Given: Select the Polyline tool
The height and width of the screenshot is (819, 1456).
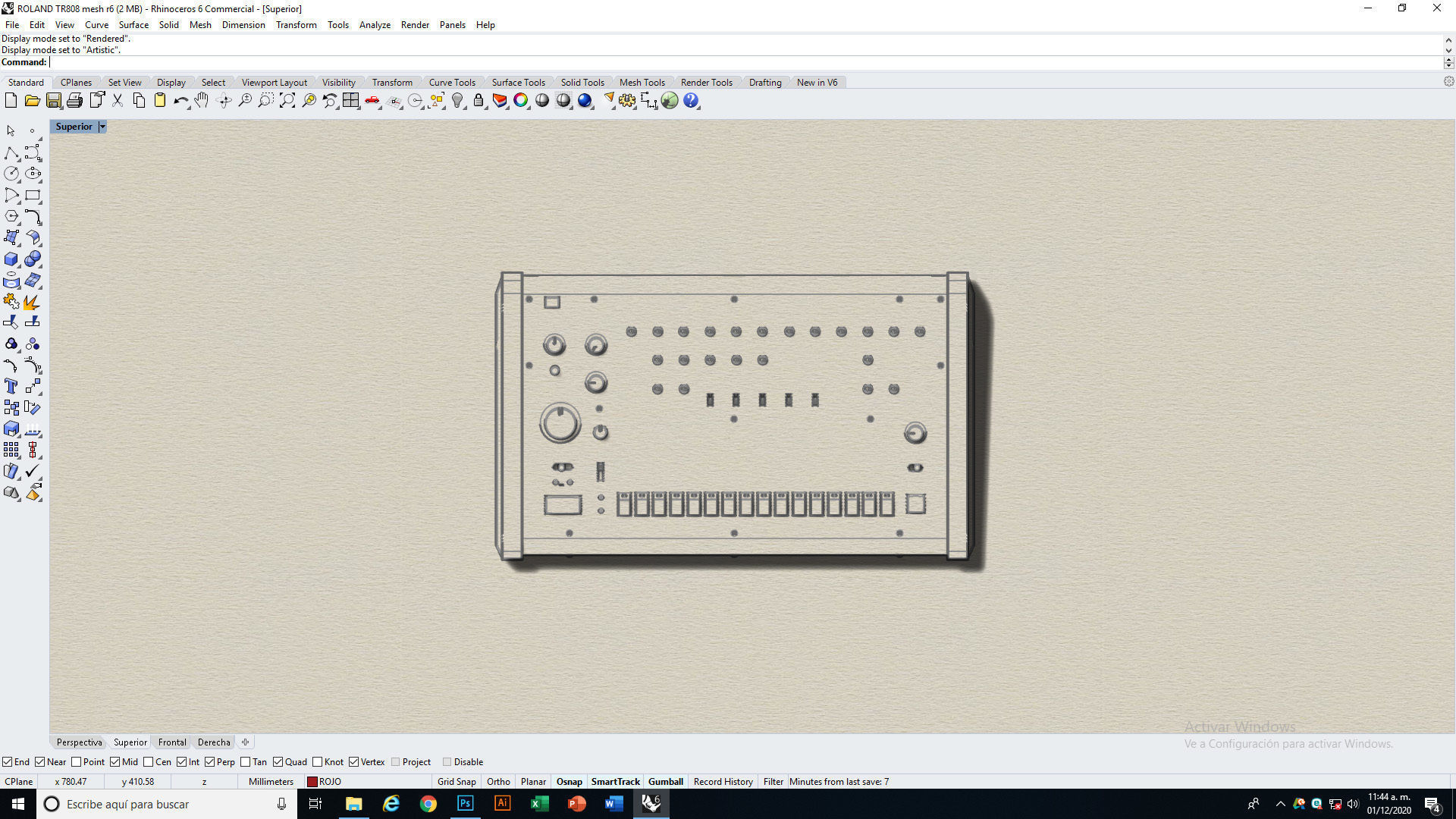Looking at the screenshot, I should [x=11, y=152].
